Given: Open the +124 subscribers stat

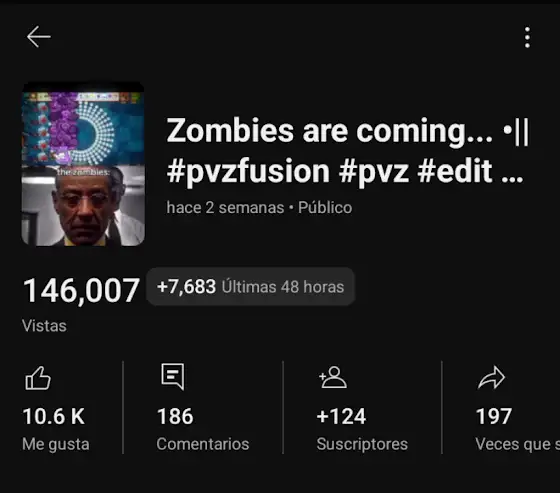Looking at the screenshot, I should coord(341,417).
